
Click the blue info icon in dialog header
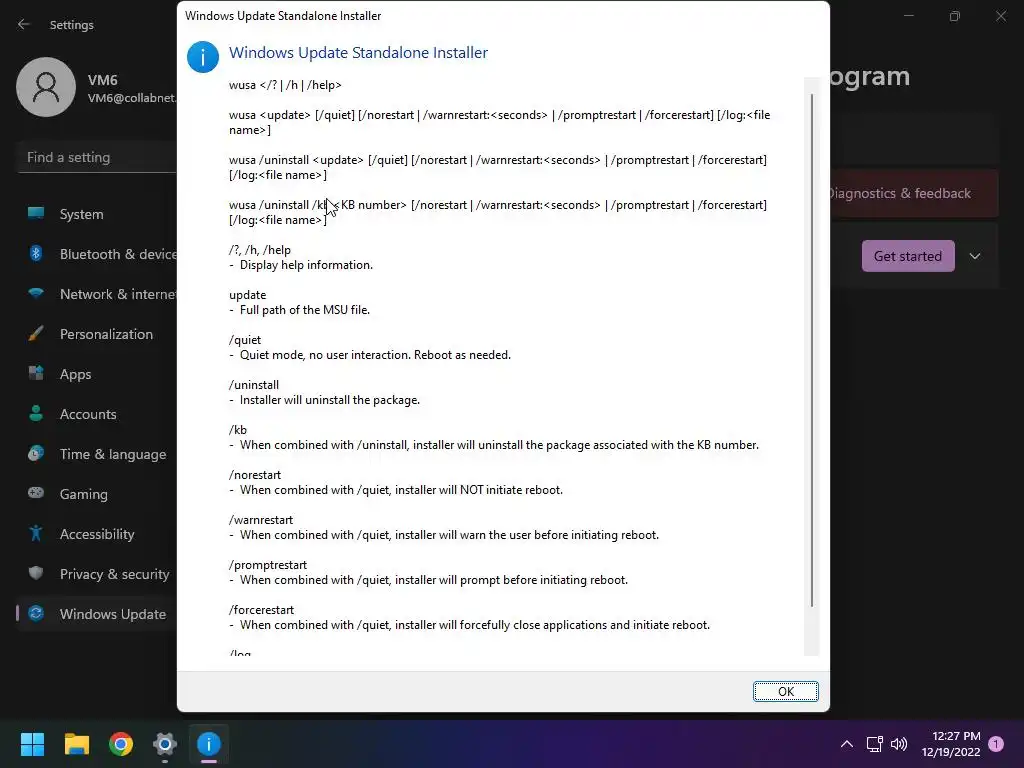(x=202, y=57)
